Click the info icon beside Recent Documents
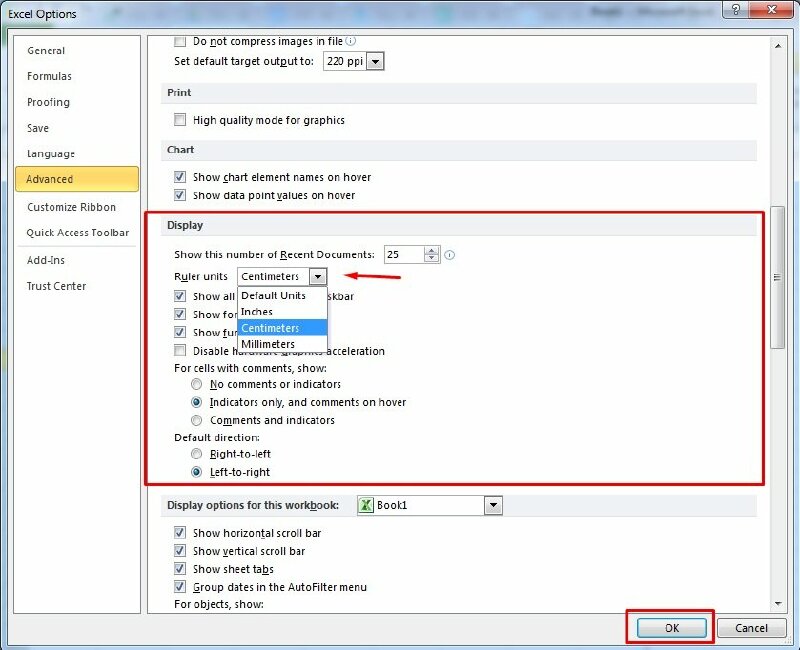The width and height of the screenshot is (800, 650). point(450,255)
